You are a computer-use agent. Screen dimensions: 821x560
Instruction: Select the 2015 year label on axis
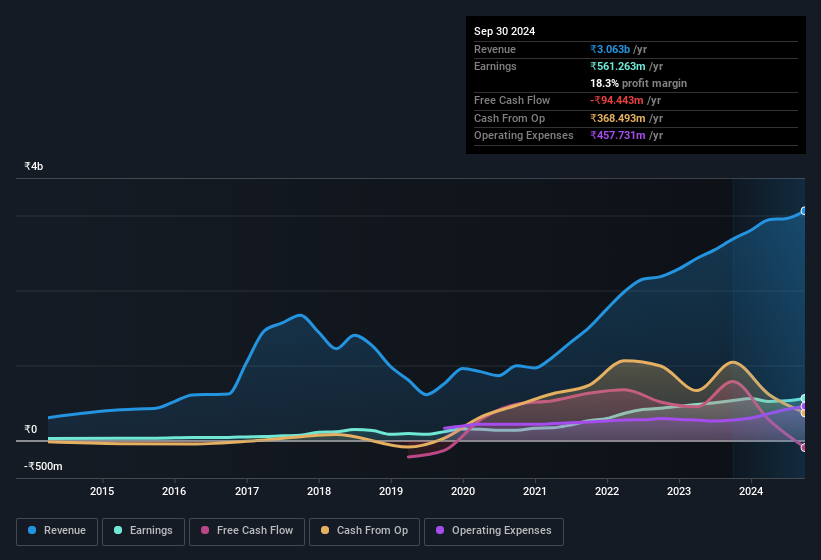click(x=102, y=491)
